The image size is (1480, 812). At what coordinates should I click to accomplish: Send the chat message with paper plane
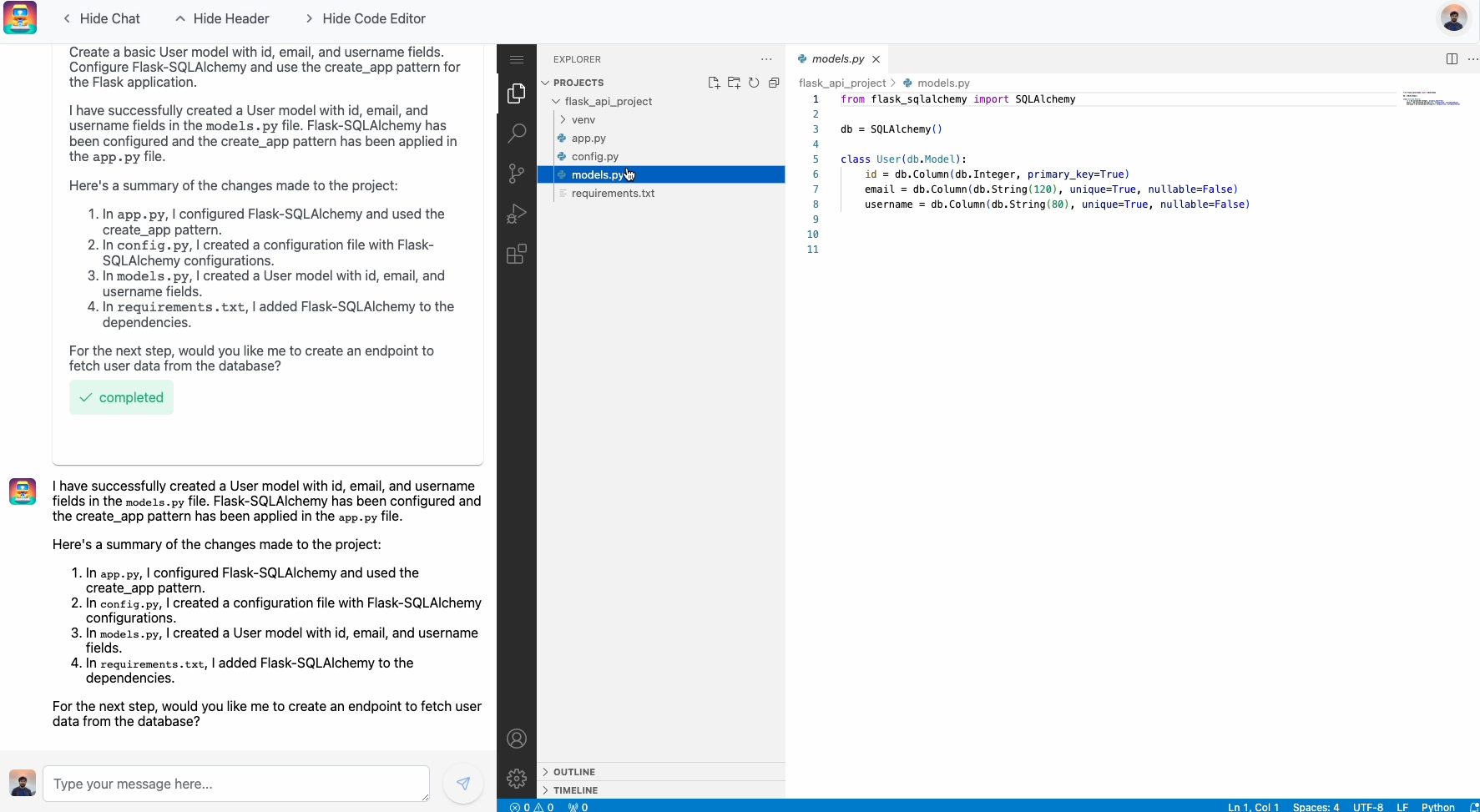click(x=463, y=784)
